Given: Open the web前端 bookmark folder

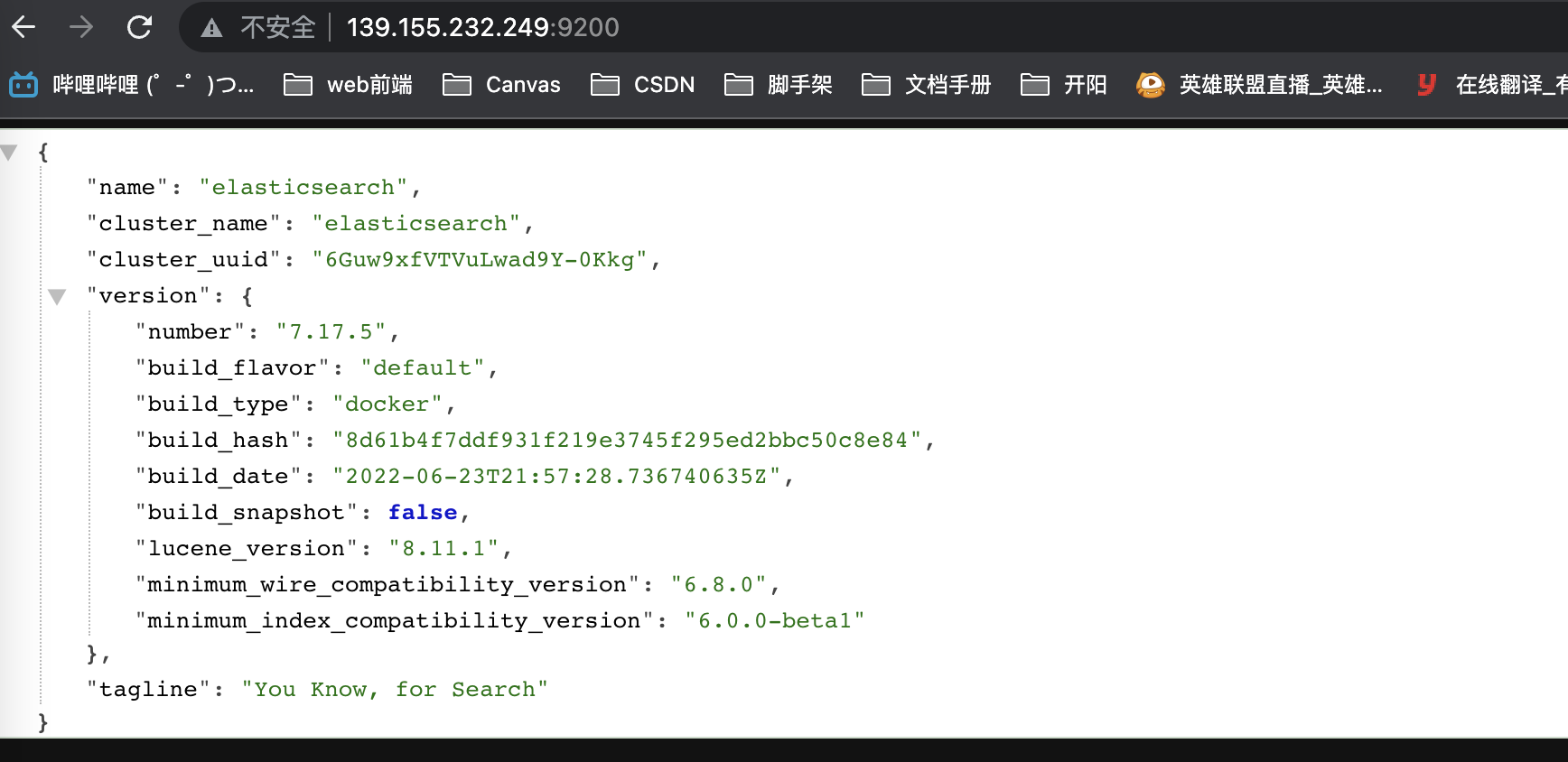Looking at the screenshot, I should coord(348,85).
